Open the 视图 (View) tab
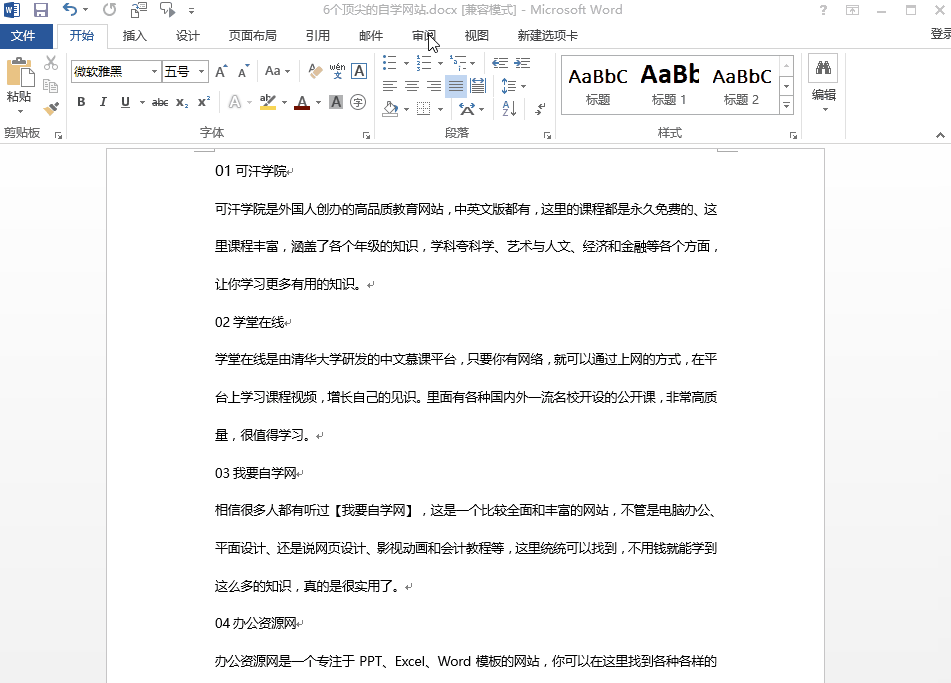The image size is (951, 683). (x=476, y=36)
